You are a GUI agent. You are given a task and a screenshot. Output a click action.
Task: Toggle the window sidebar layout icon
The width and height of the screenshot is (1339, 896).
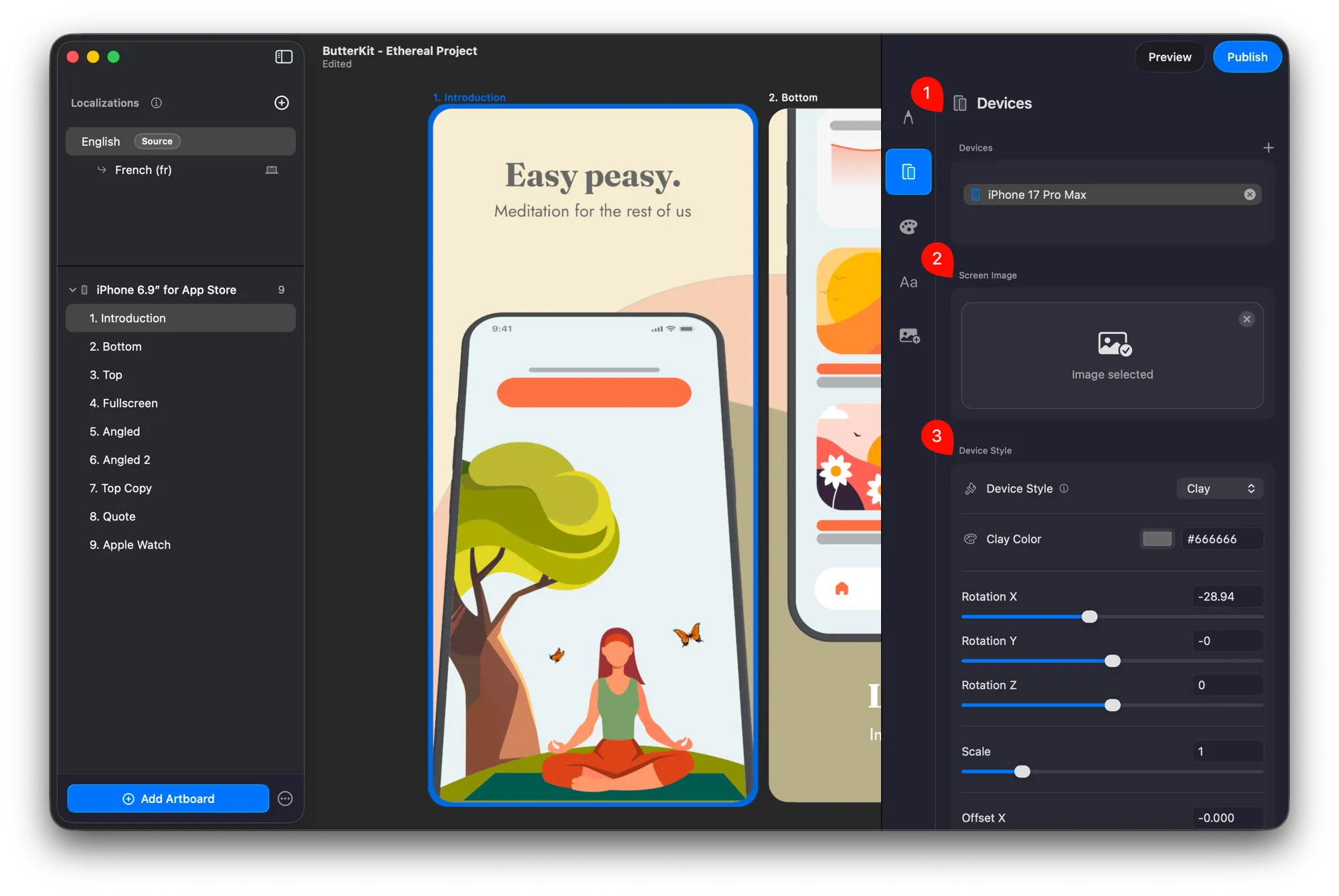(x=283, y=56)
